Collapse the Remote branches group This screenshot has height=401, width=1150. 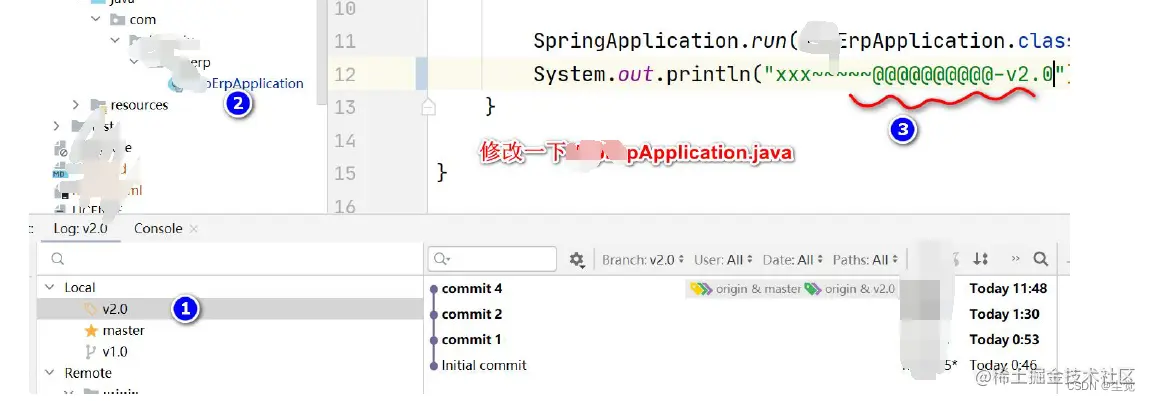click(50, 373)
